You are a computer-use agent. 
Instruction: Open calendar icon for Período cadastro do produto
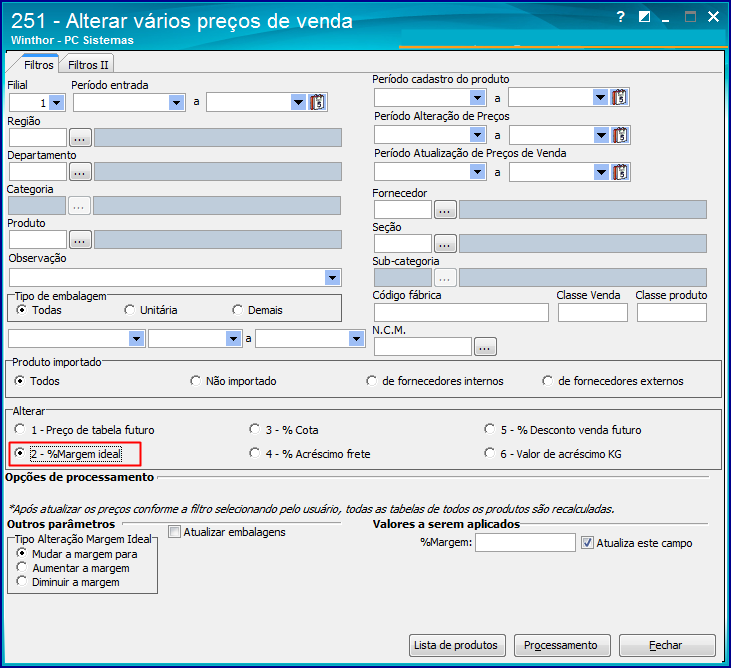tap(619, 97)
